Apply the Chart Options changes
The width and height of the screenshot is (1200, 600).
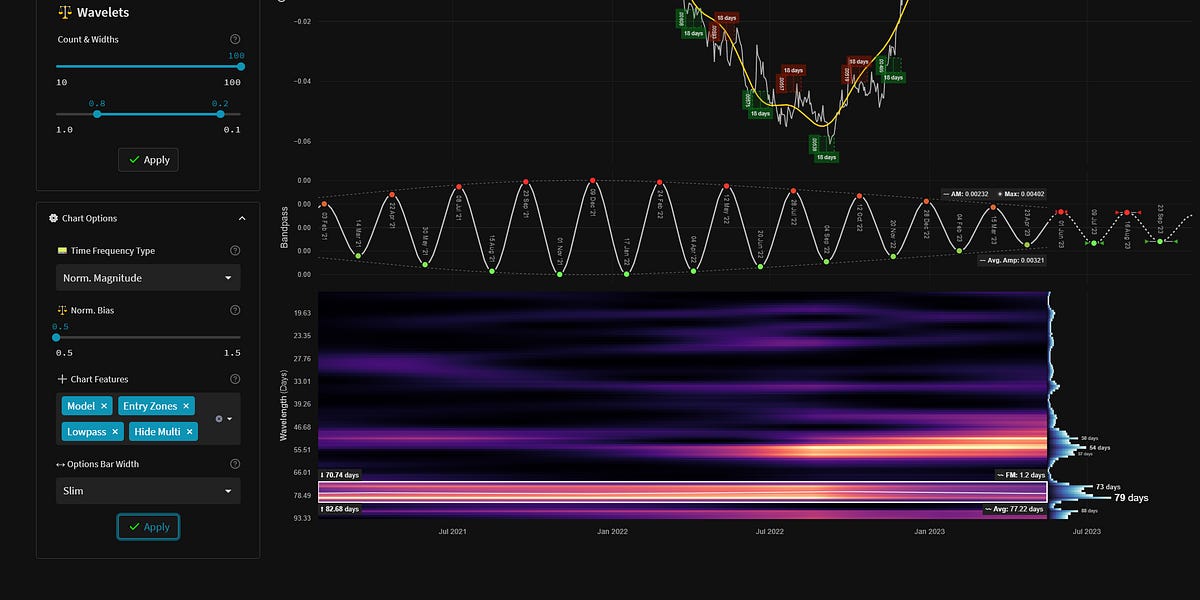(148, 526)
